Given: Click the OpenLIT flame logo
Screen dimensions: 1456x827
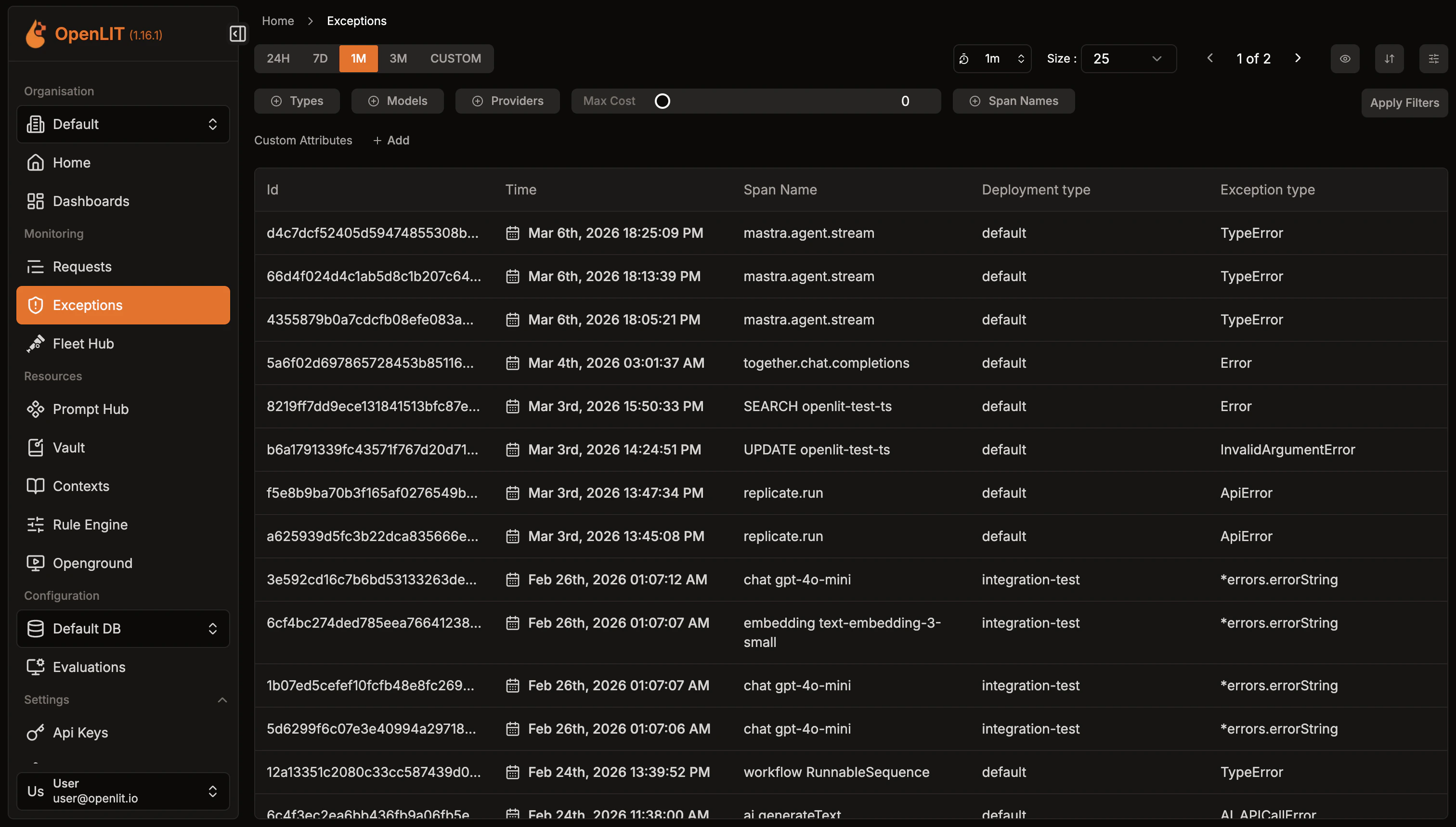Looking at the screenshot, I should click(36, 34).
